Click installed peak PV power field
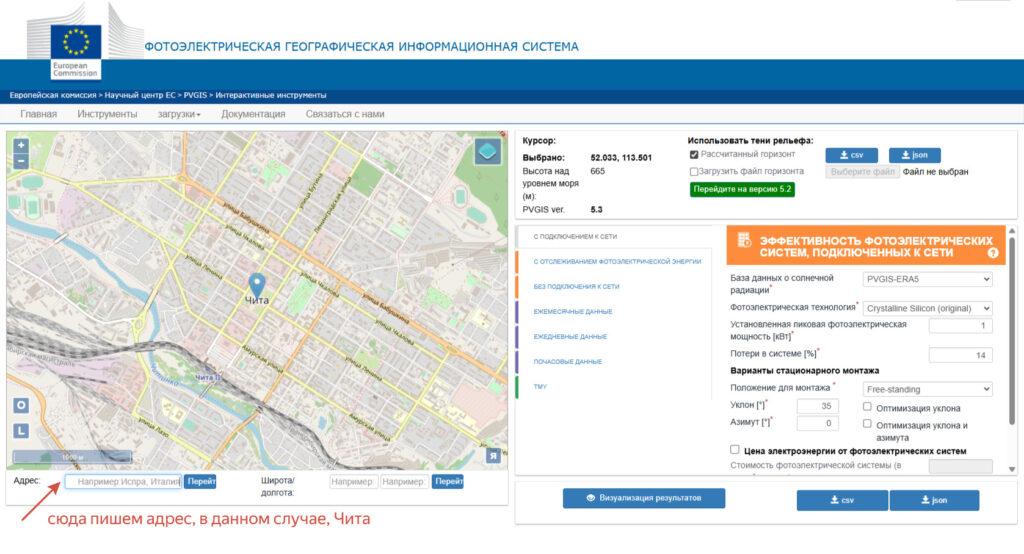Image resolution: width=1024 pixels, height=554 pixels. click(960, 325)
